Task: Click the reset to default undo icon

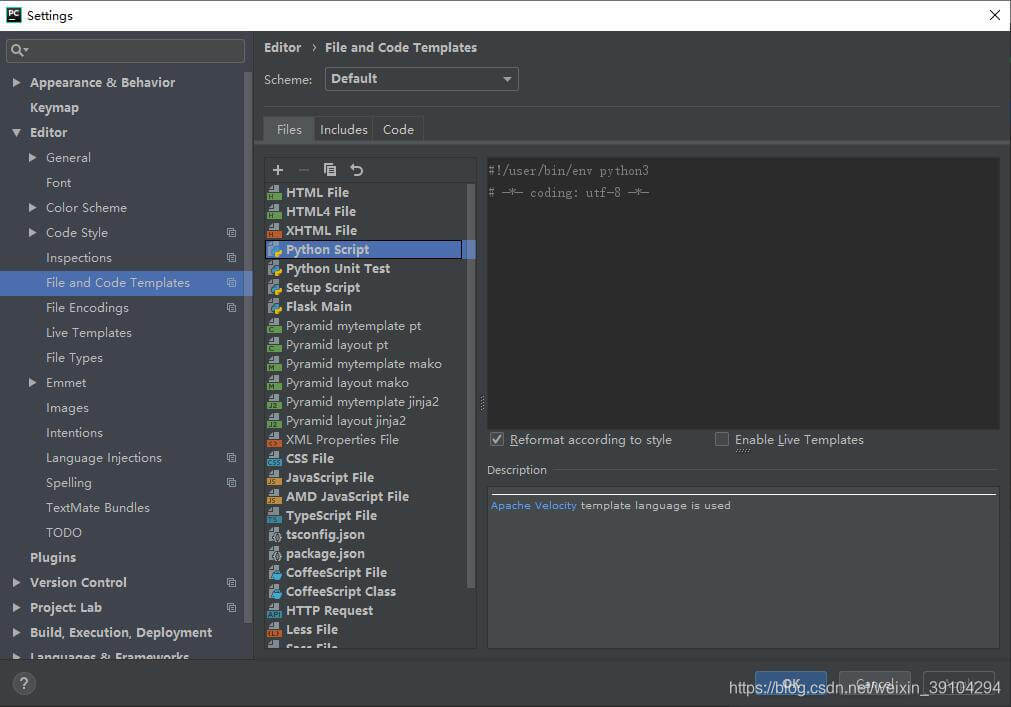Action: pyautogui.click(x=356, y=170)
